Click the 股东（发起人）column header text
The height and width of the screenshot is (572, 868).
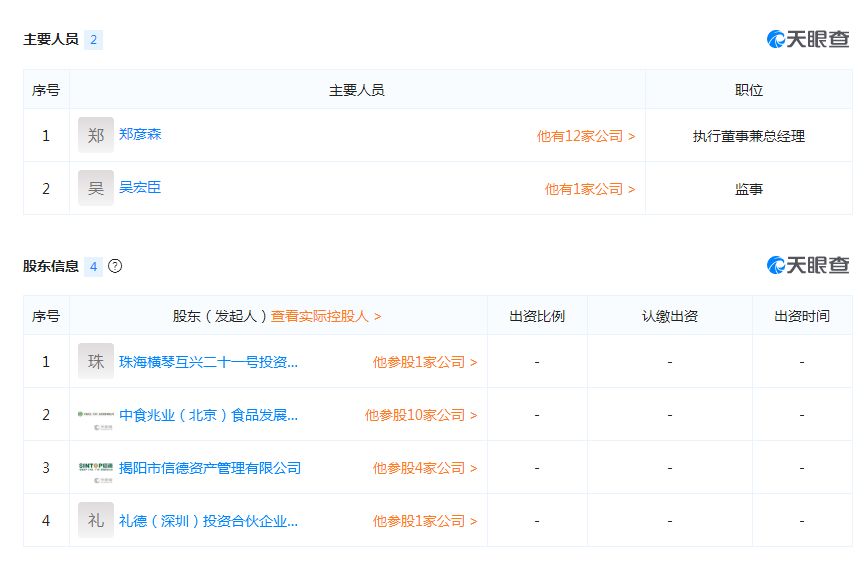click(x=220, y=316)
